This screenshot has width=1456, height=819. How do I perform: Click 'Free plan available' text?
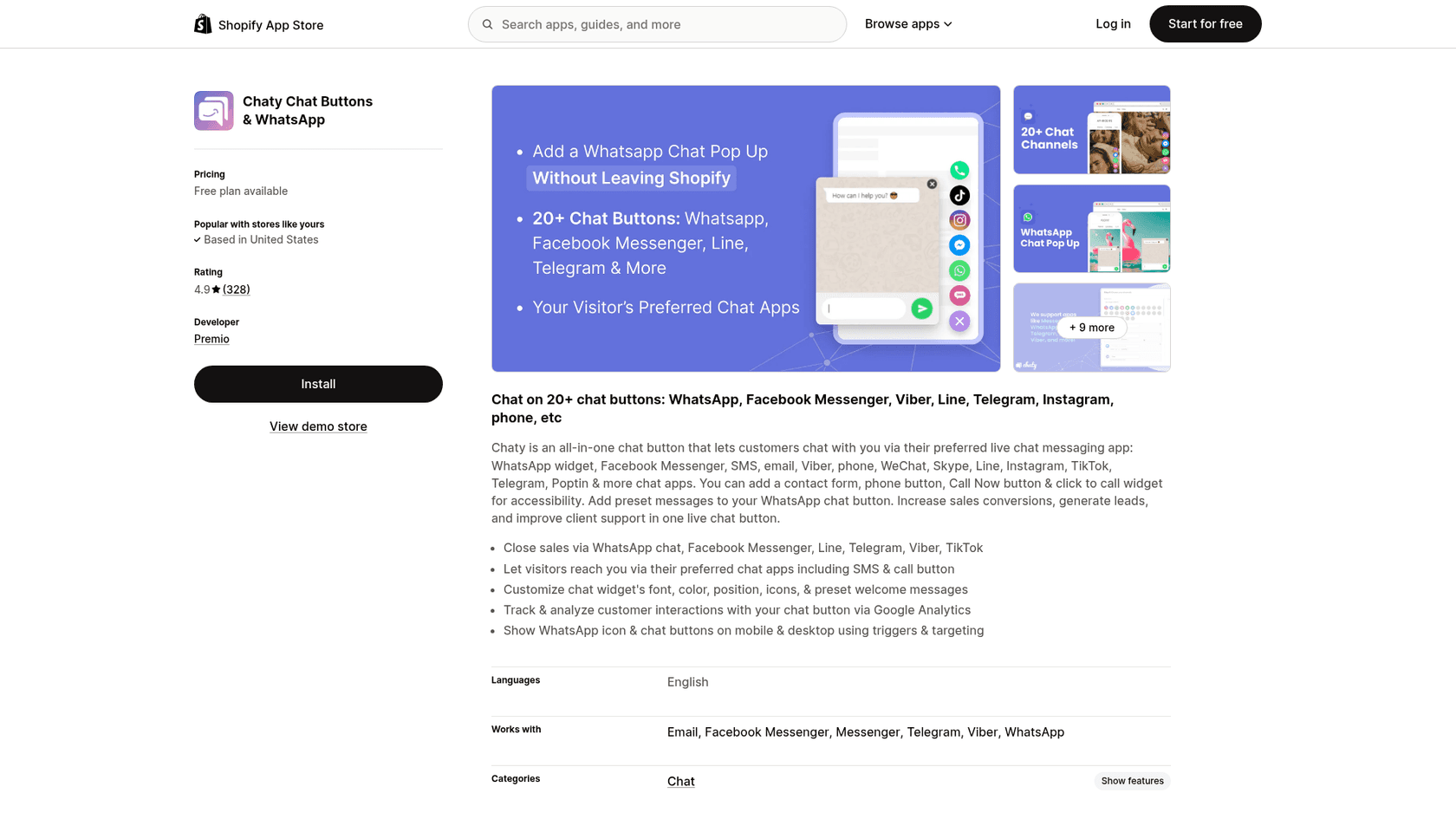(x=241, y=191)
